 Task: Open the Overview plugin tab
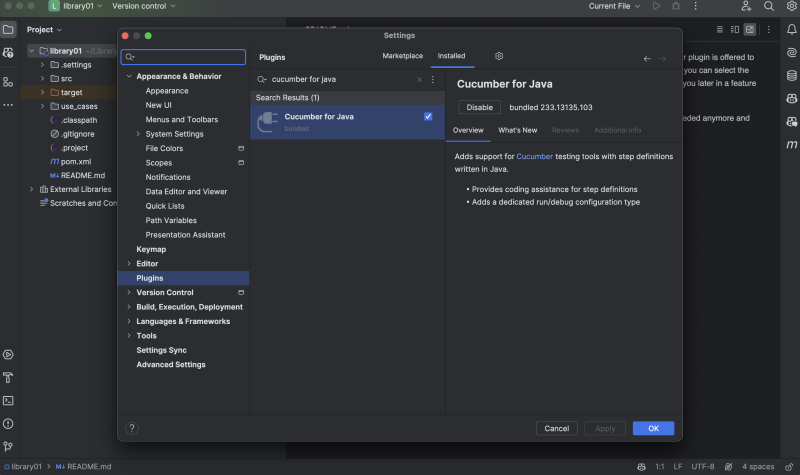468,130
